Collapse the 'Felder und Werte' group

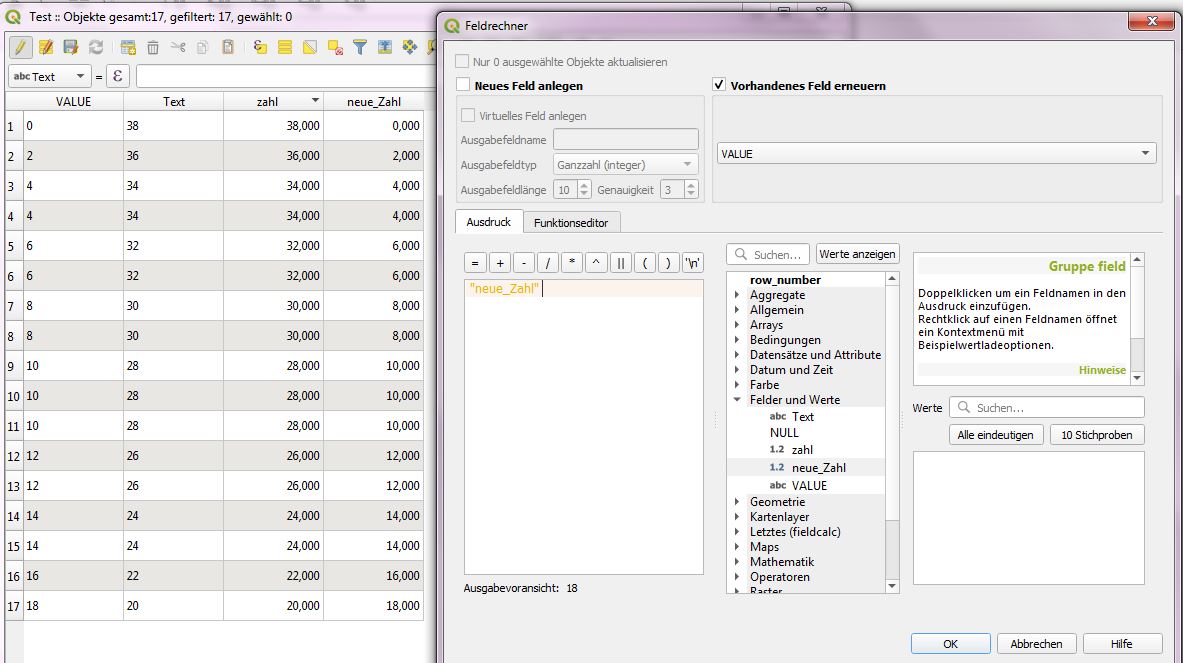tap(738, 400)
